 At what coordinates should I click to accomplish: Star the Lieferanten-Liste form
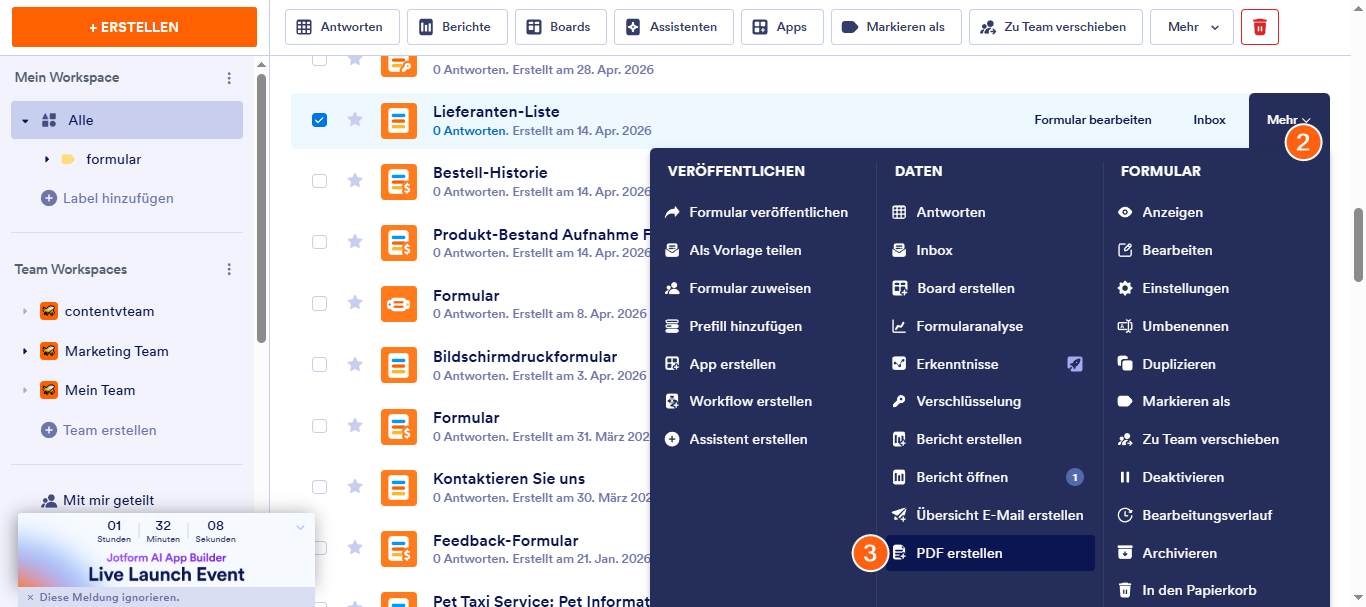click(x=354, y=120)
